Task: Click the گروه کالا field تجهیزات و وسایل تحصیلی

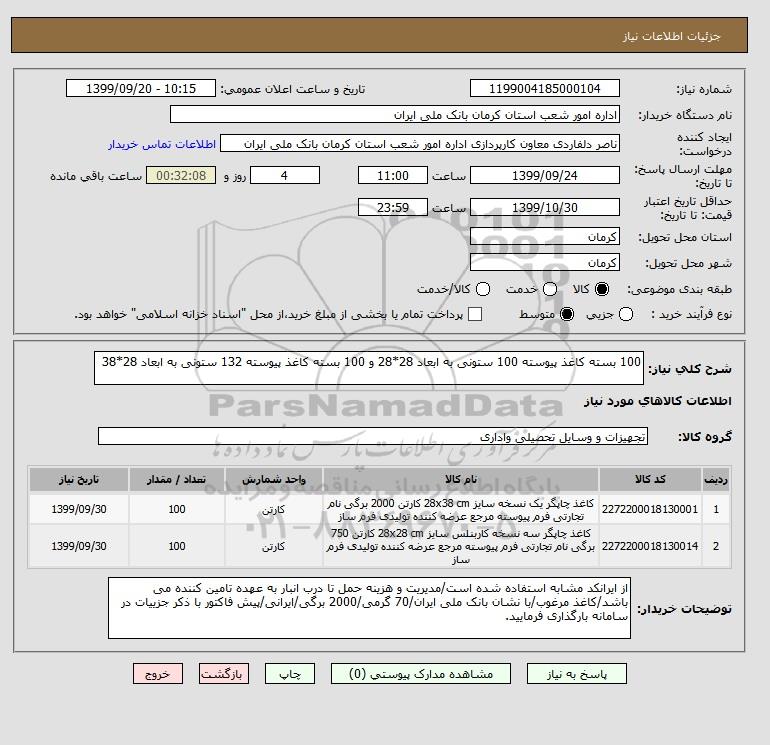Action: tap(373, 436)
